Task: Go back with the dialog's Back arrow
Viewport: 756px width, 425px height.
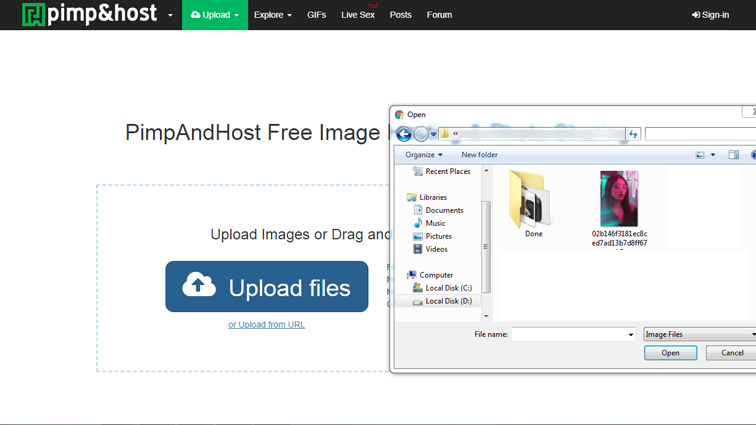Action: point(404,134)
